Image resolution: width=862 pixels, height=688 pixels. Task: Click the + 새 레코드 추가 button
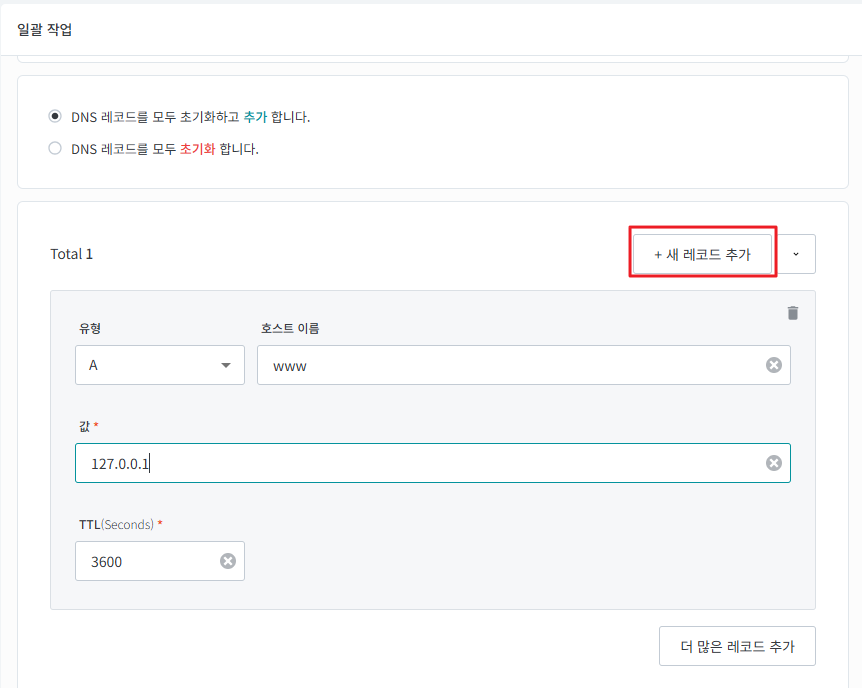point(702,254)
